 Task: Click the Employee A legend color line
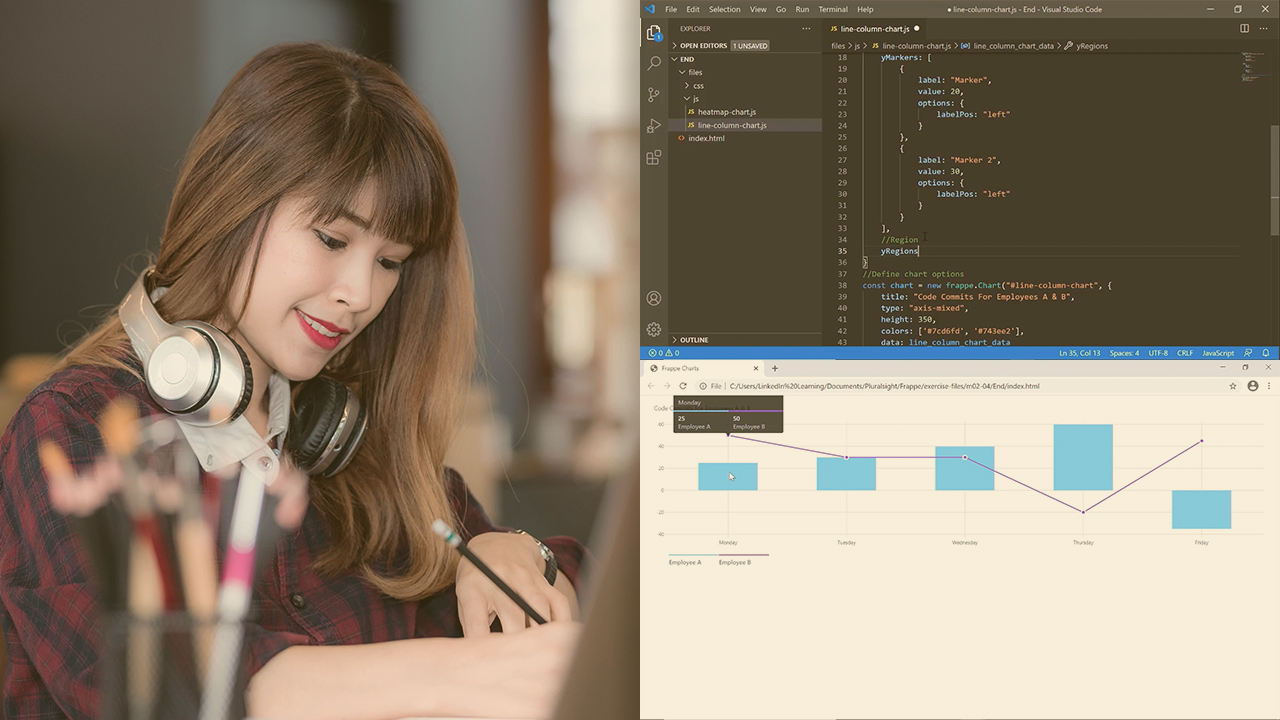[693, 555]
